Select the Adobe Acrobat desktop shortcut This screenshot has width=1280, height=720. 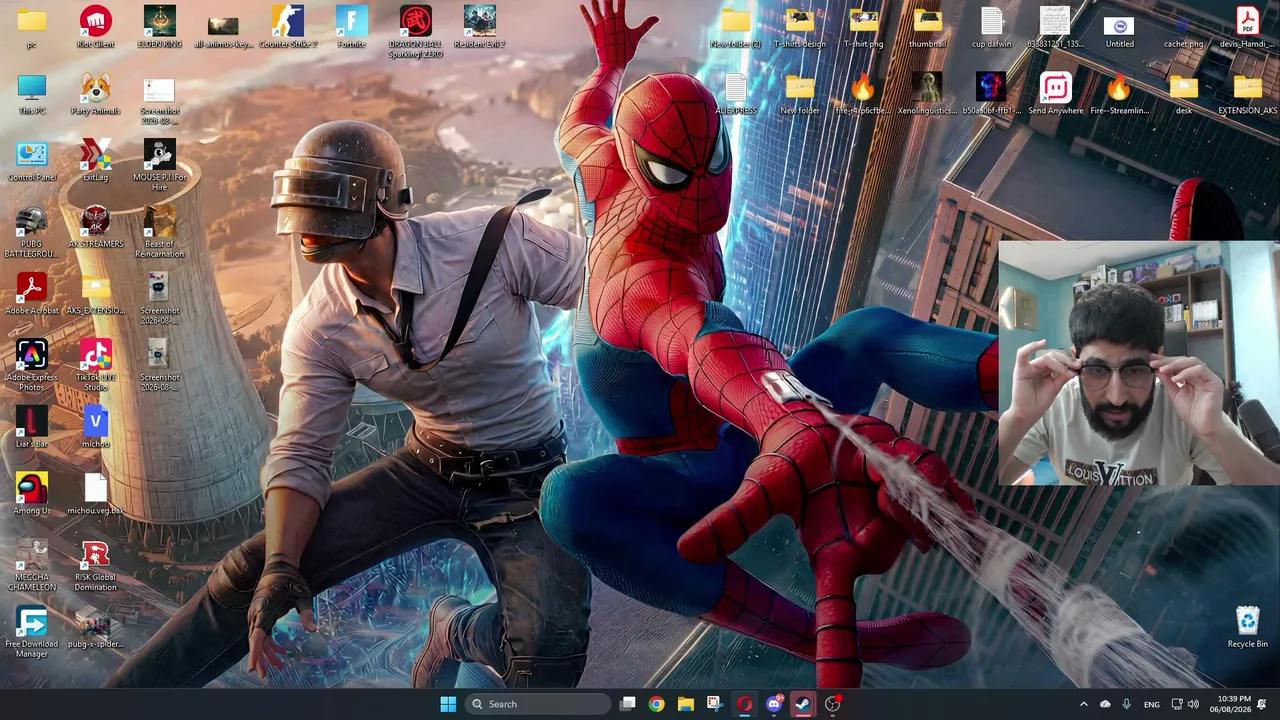click(x=31, y=295)
